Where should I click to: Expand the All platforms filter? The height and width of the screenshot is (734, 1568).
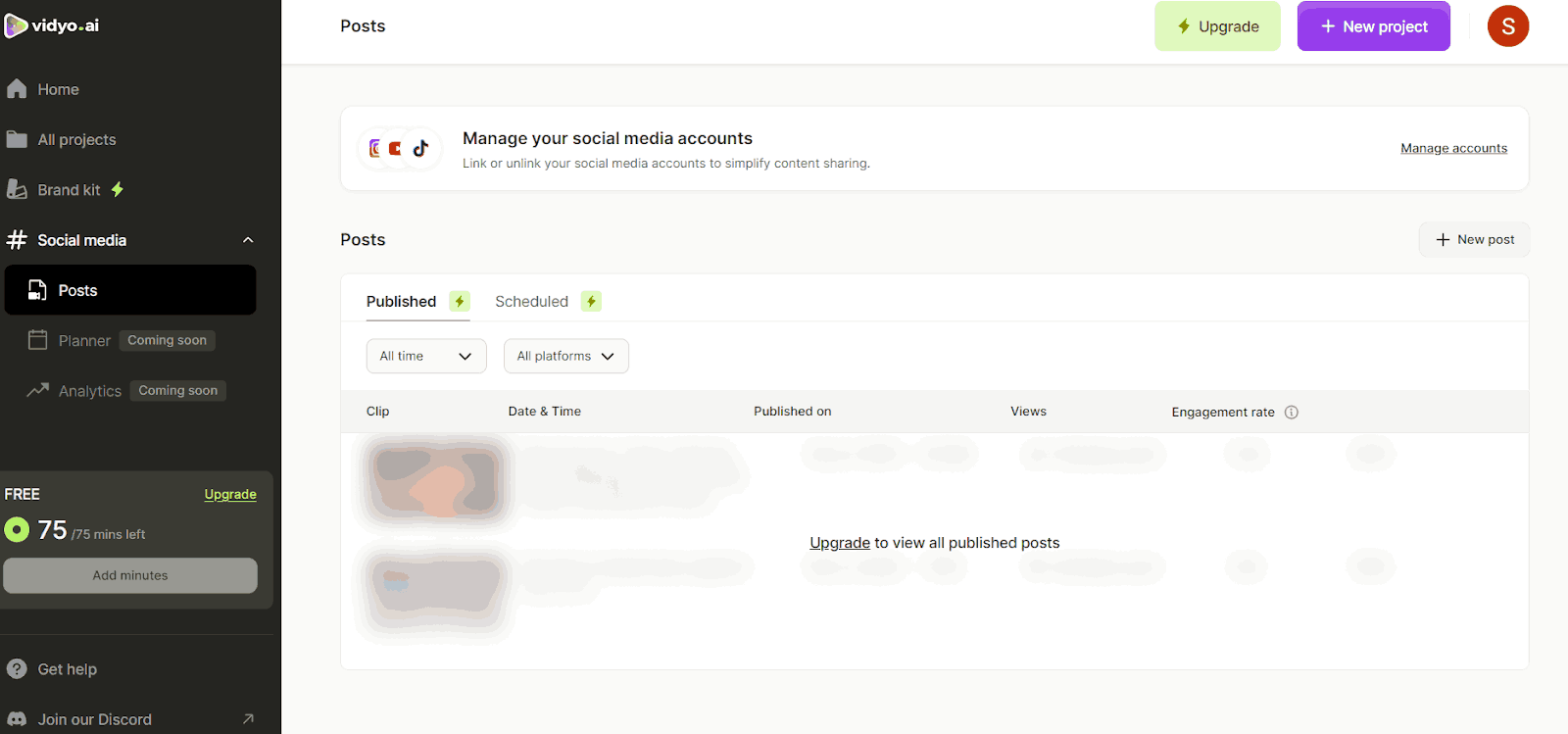(x=565, y=357)
